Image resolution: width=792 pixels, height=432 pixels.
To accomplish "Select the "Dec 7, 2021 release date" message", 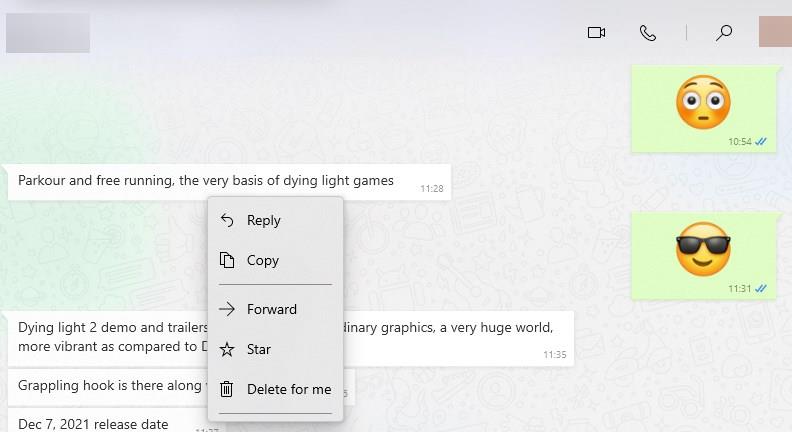I will (93, 424).
